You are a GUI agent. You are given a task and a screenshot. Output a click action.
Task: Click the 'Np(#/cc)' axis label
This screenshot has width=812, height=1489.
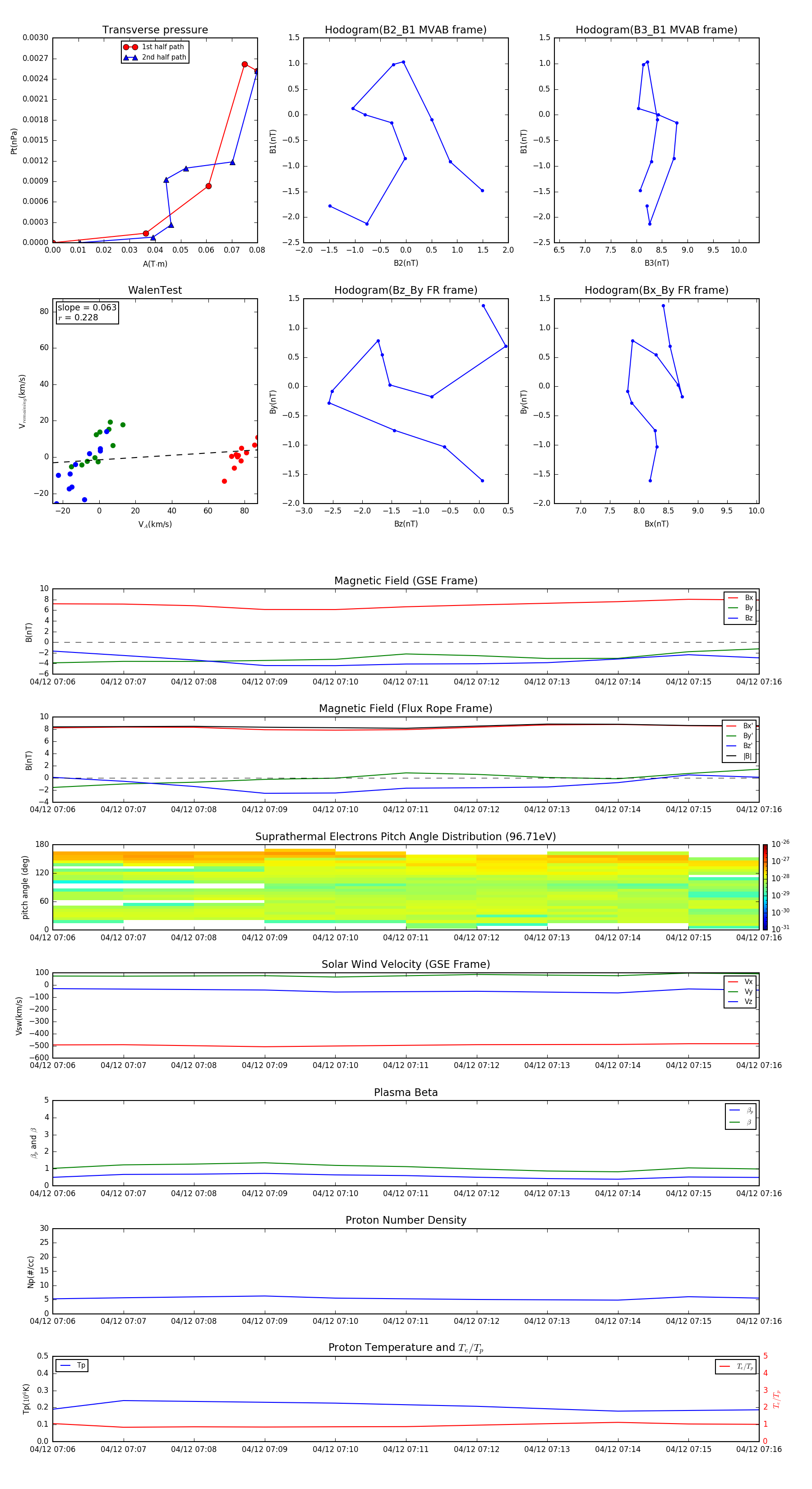click(31, 1272)
